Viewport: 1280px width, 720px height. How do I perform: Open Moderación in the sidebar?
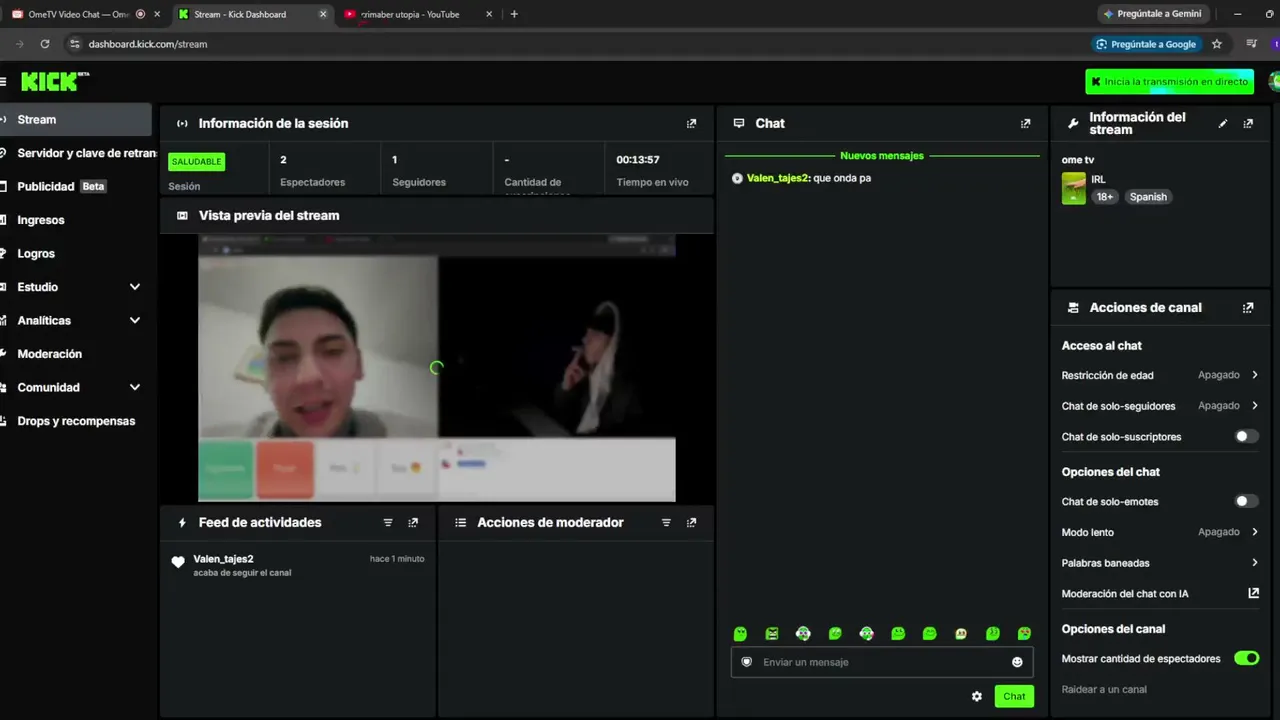click(x=76, y=354)
